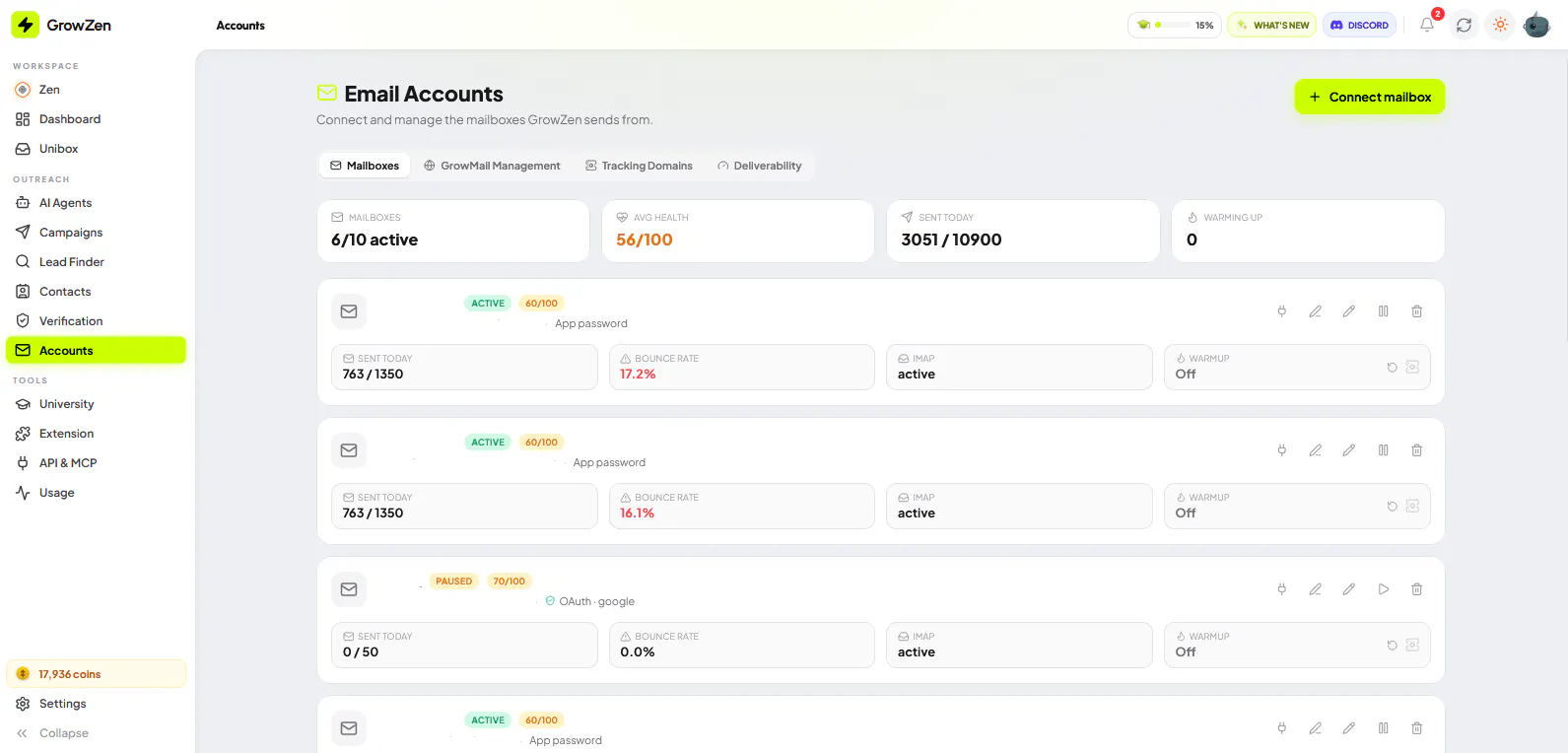The height and width of the screenshot is (753, 1568).
Task: Open Unibox from sidebar
Action: pyautogui.click(x=96, y=149)
